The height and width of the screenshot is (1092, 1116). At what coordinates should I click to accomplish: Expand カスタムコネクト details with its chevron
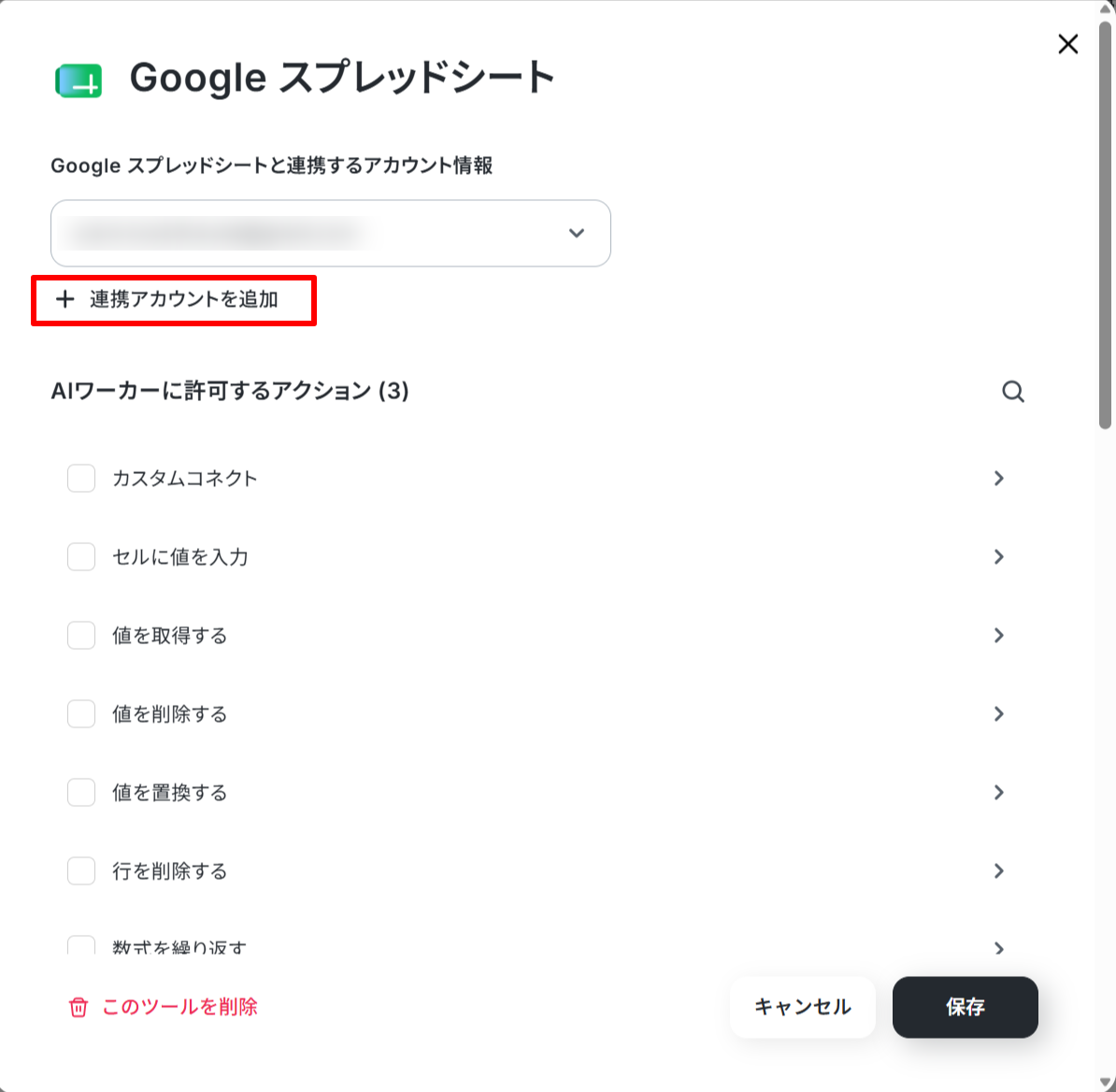click(998, 479)
